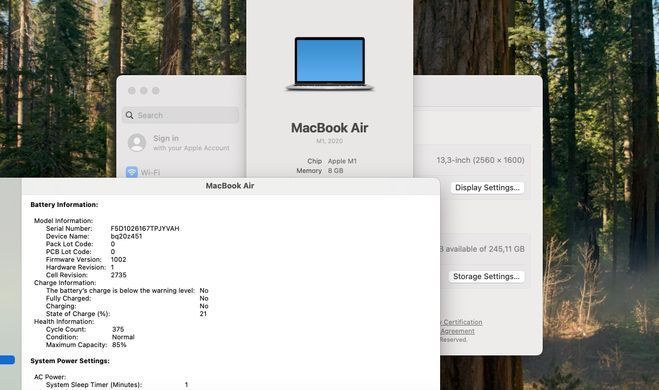Click the Battery Information heading
Screen dimensions: 659x390
[64, 205]
